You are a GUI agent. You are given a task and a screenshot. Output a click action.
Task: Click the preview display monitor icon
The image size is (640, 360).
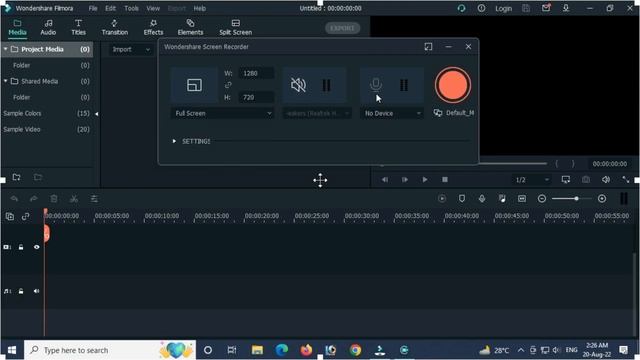click(566, 180)
